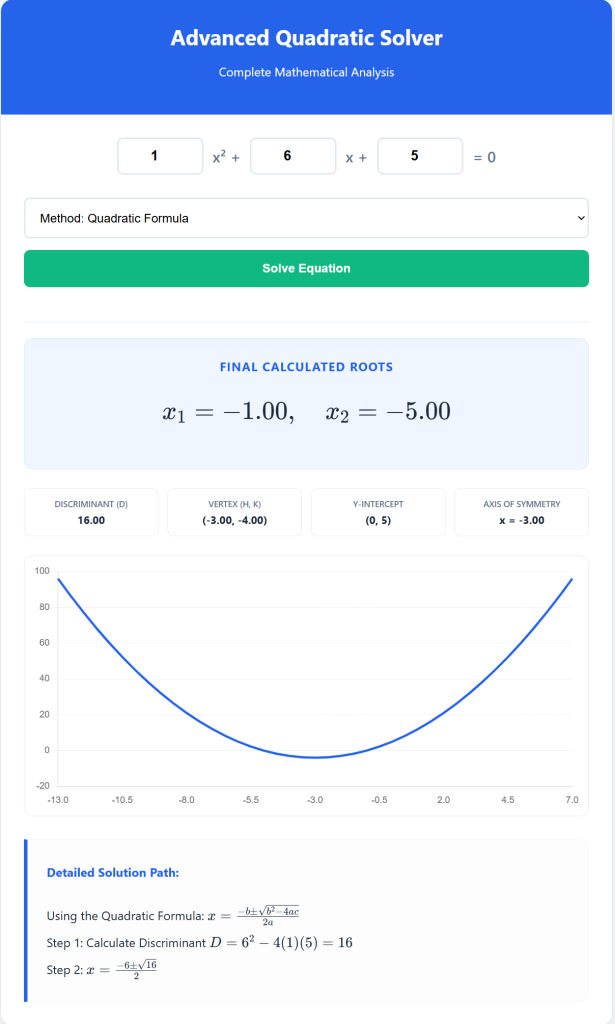Click the Complete Mathematical Analysis subtitle
Viewport: 615px width, 1024px height.
(x=306, y=73)
